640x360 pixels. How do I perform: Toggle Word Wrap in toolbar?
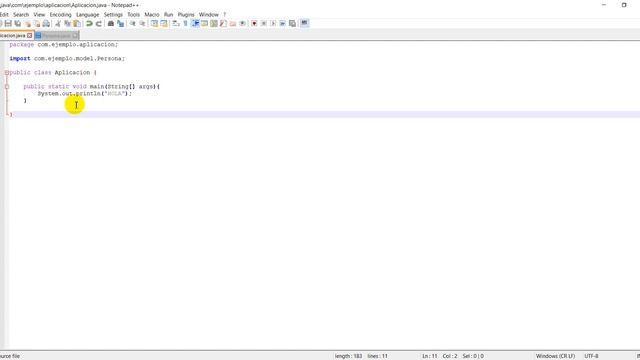(x=176, y=24)
